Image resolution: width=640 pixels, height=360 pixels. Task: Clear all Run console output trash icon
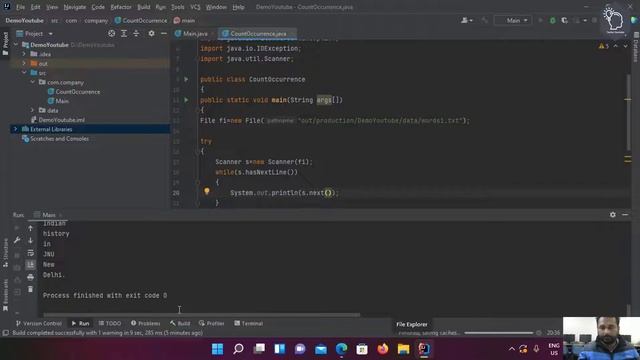[x=30, y=289]
